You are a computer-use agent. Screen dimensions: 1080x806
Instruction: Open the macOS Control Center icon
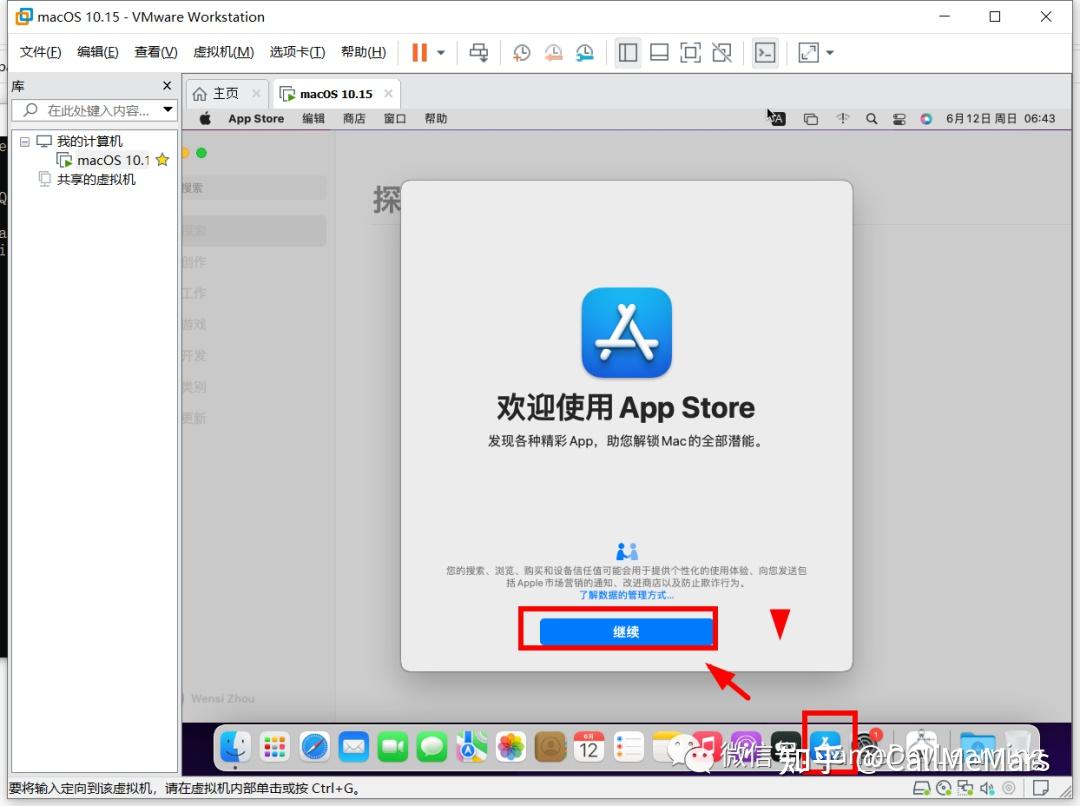point(899,118)
